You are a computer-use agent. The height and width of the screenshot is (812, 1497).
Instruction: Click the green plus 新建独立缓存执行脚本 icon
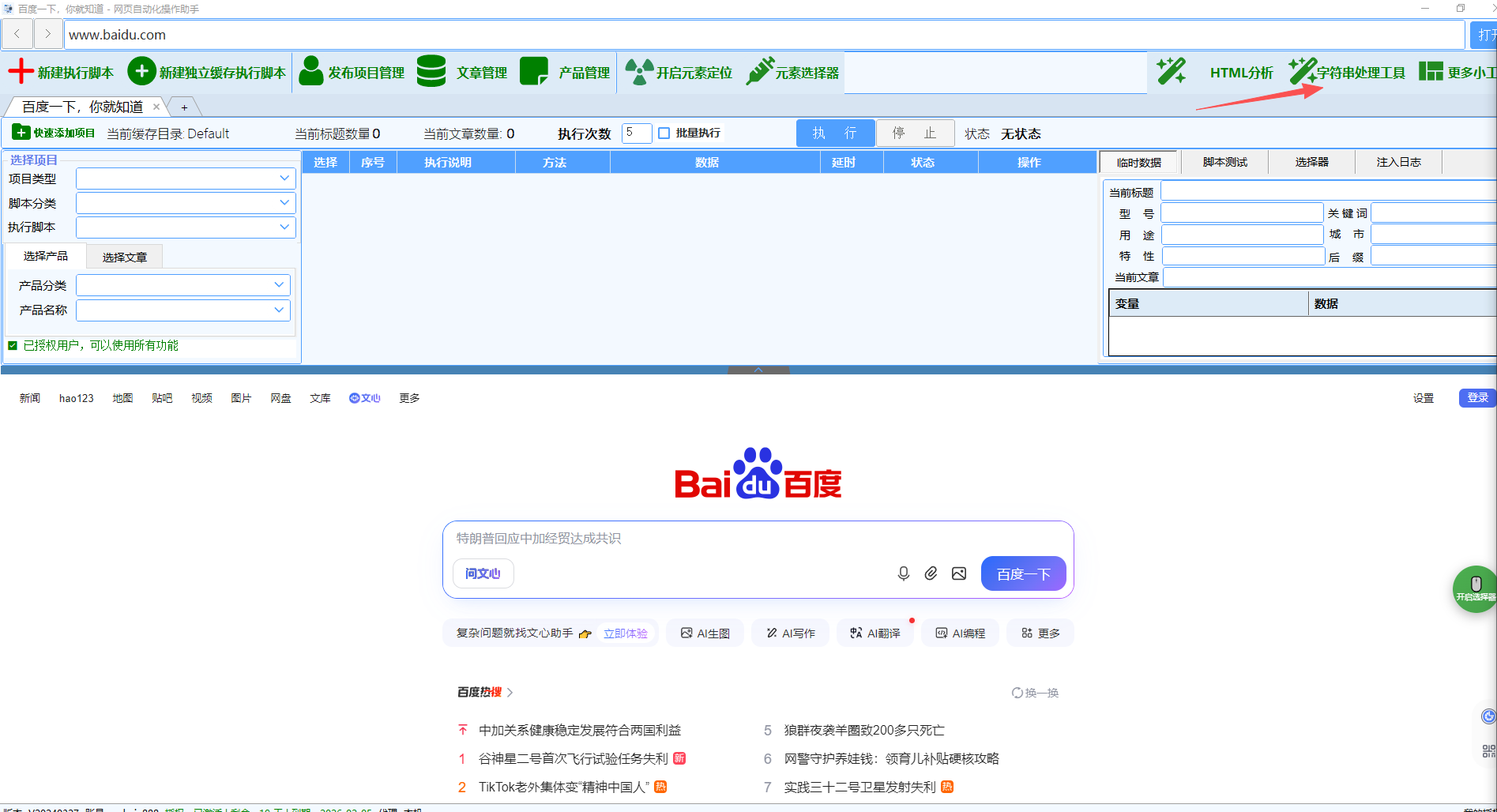coord(141,72)
